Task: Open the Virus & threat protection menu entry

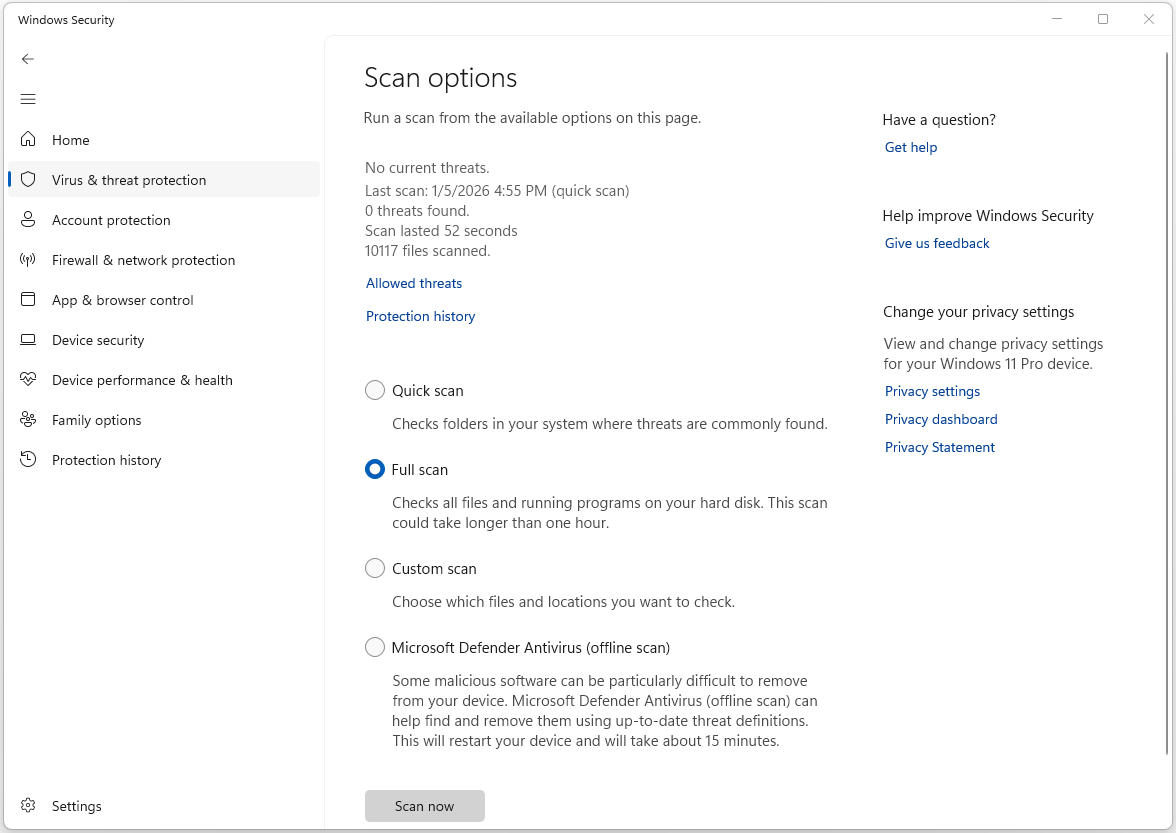Action: (x=128, y=179)
